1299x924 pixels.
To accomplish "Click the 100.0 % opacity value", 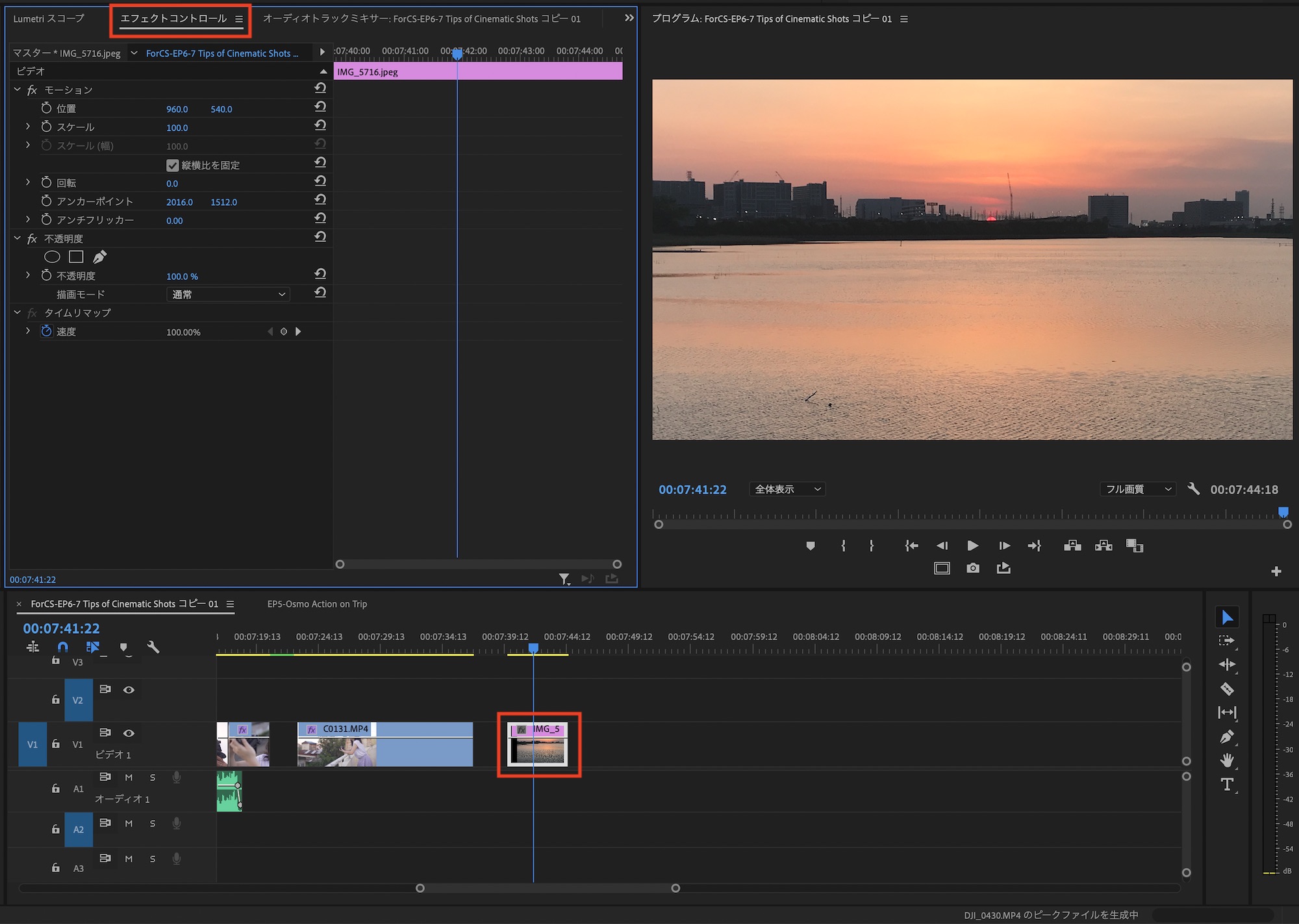I will coord(182,277).
